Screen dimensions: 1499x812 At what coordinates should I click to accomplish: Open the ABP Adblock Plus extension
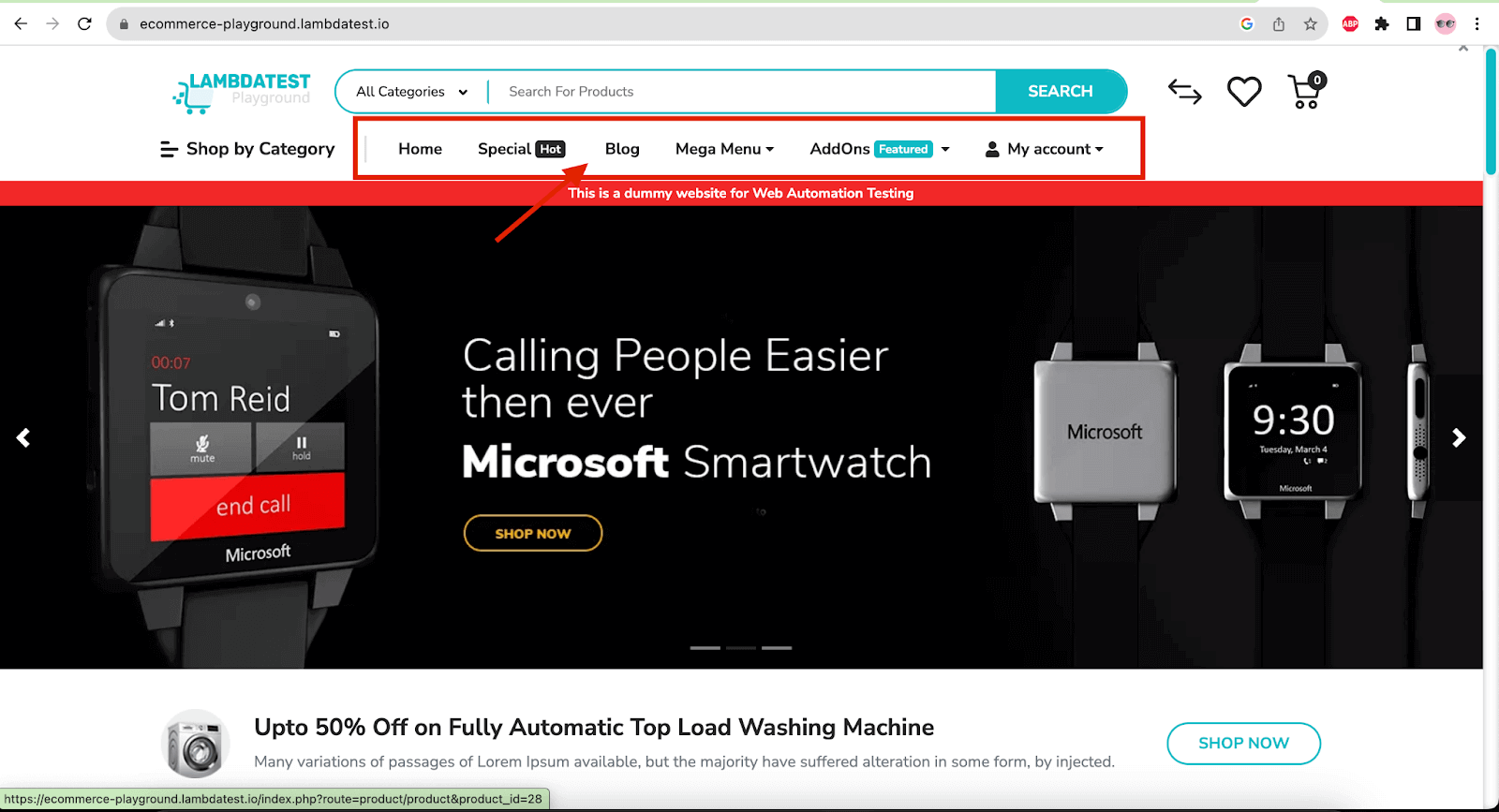1350,24
